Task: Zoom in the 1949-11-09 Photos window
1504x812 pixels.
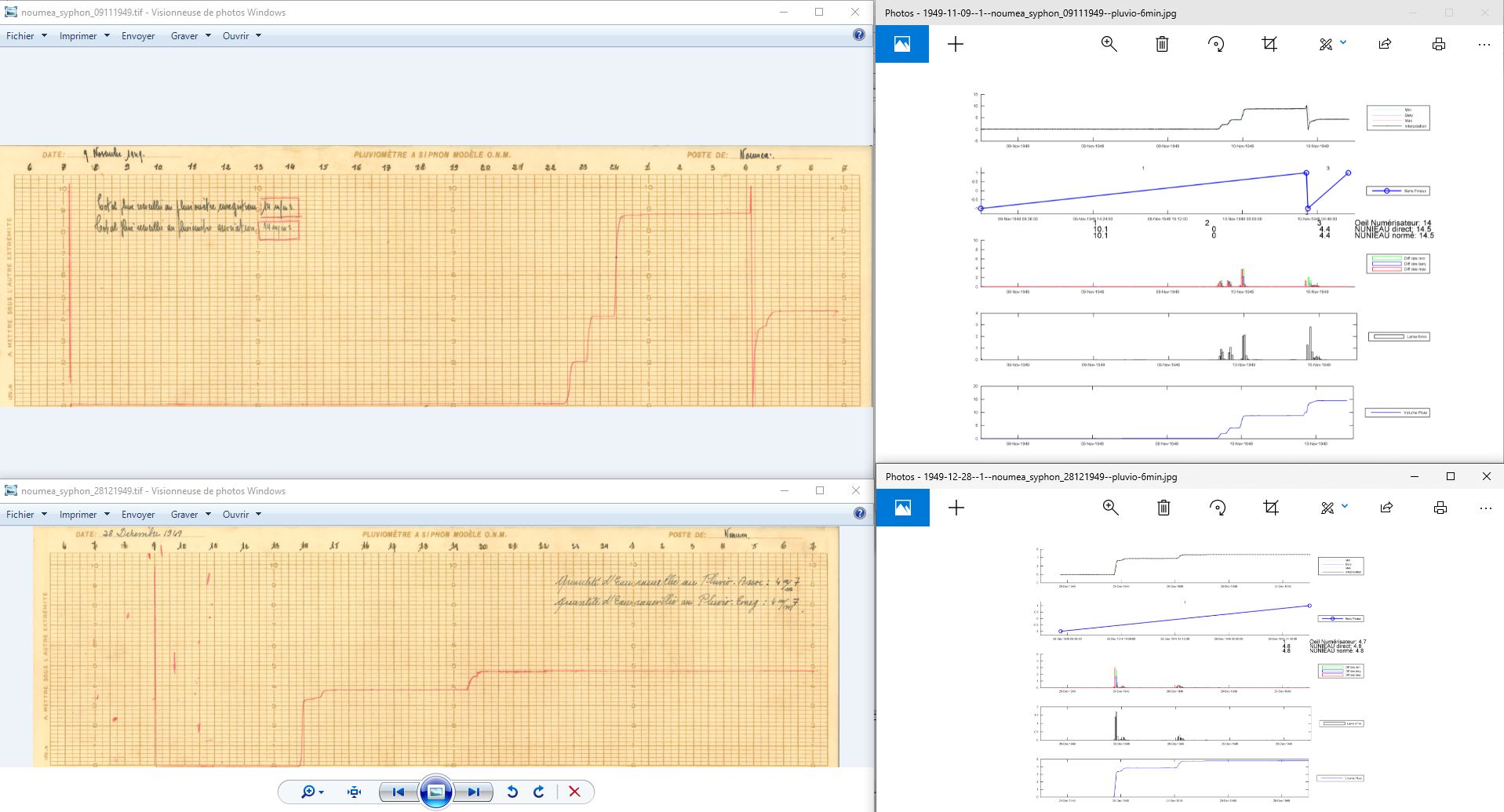Action: 1109,44
